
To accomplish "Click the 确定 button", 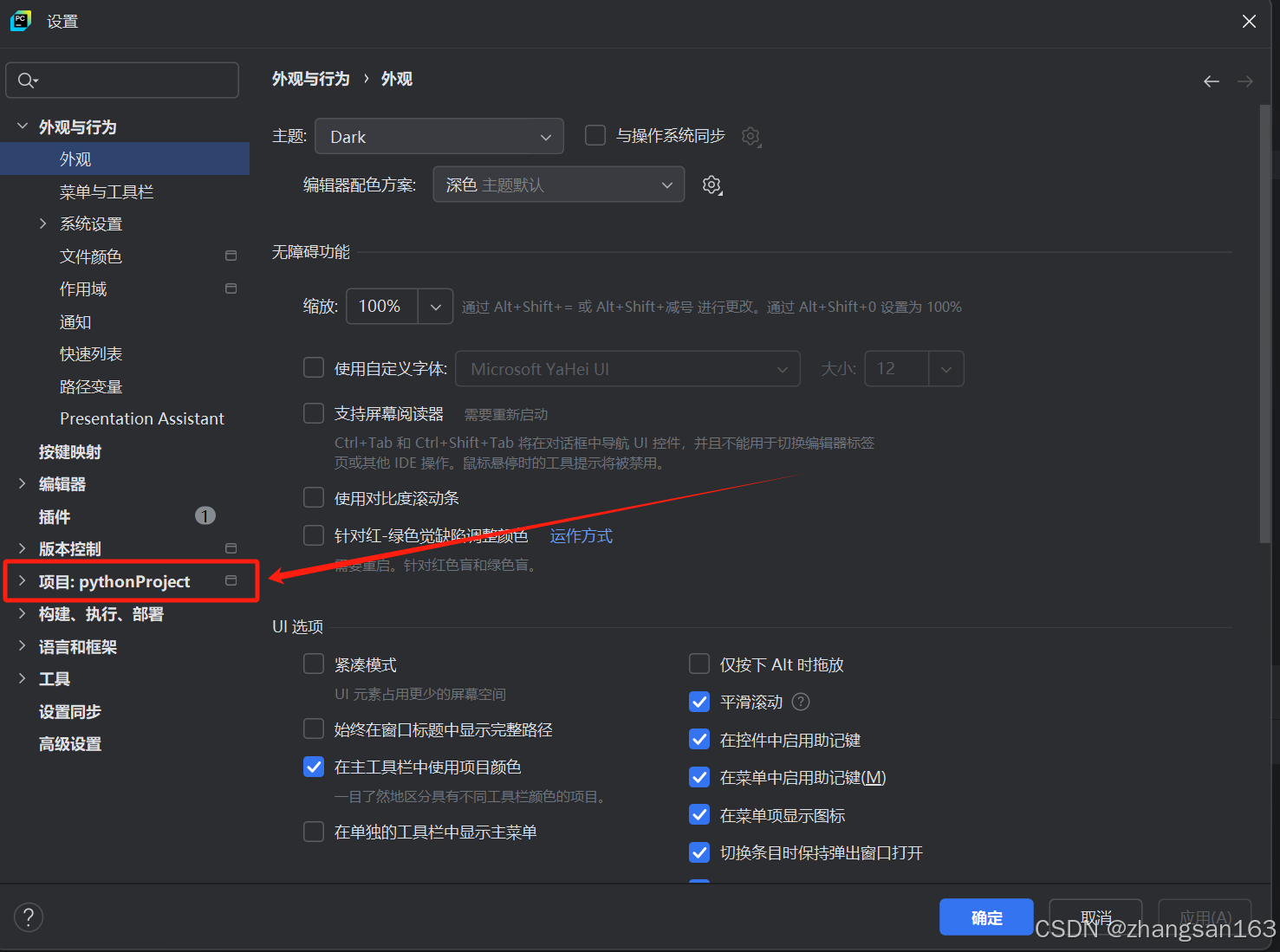I will point(985,916).
